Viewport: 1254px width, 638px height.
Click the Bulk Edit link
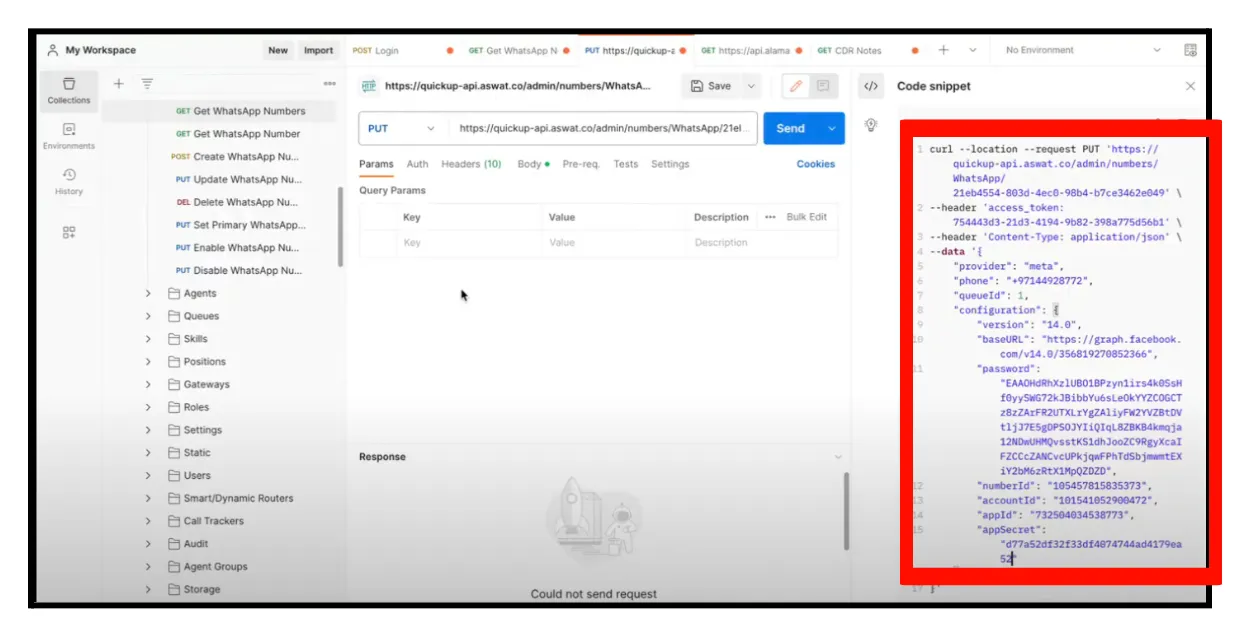tap(807, 217)
